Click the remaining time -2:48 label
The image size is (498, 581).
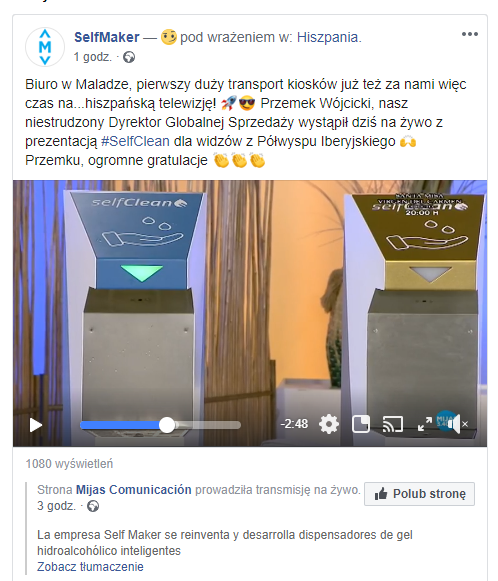pos(294,424)
